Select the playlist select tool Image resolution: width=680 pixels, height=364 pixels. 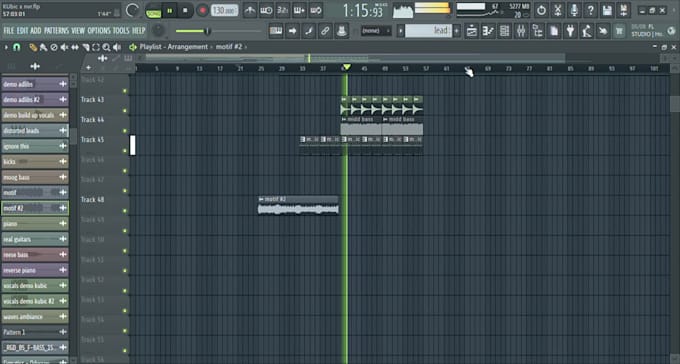point(96,47)
